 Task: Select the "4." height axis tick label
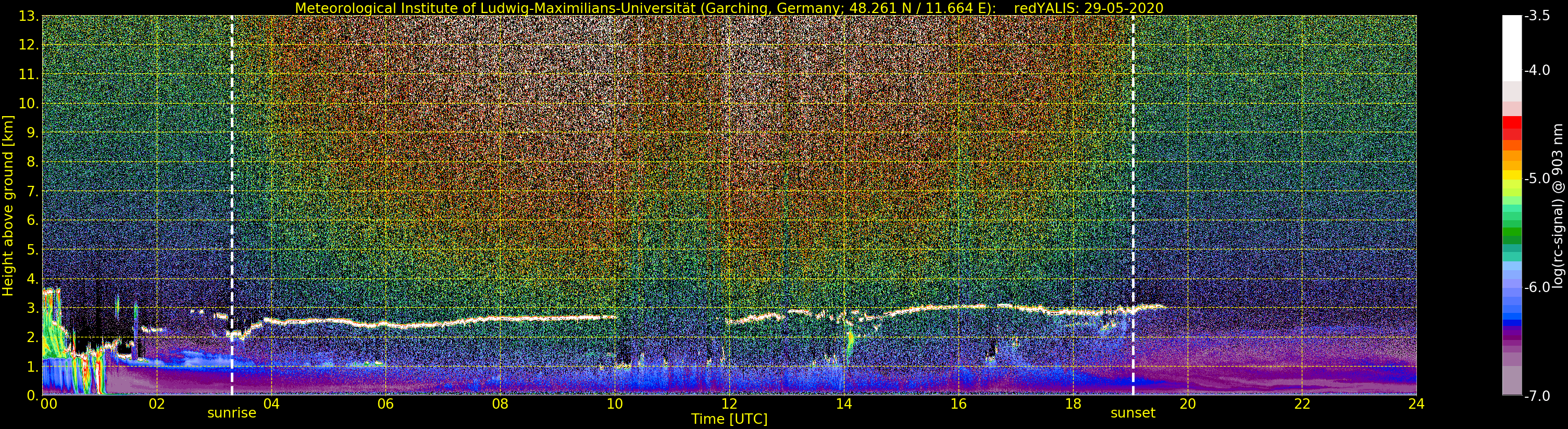point(33,279)
